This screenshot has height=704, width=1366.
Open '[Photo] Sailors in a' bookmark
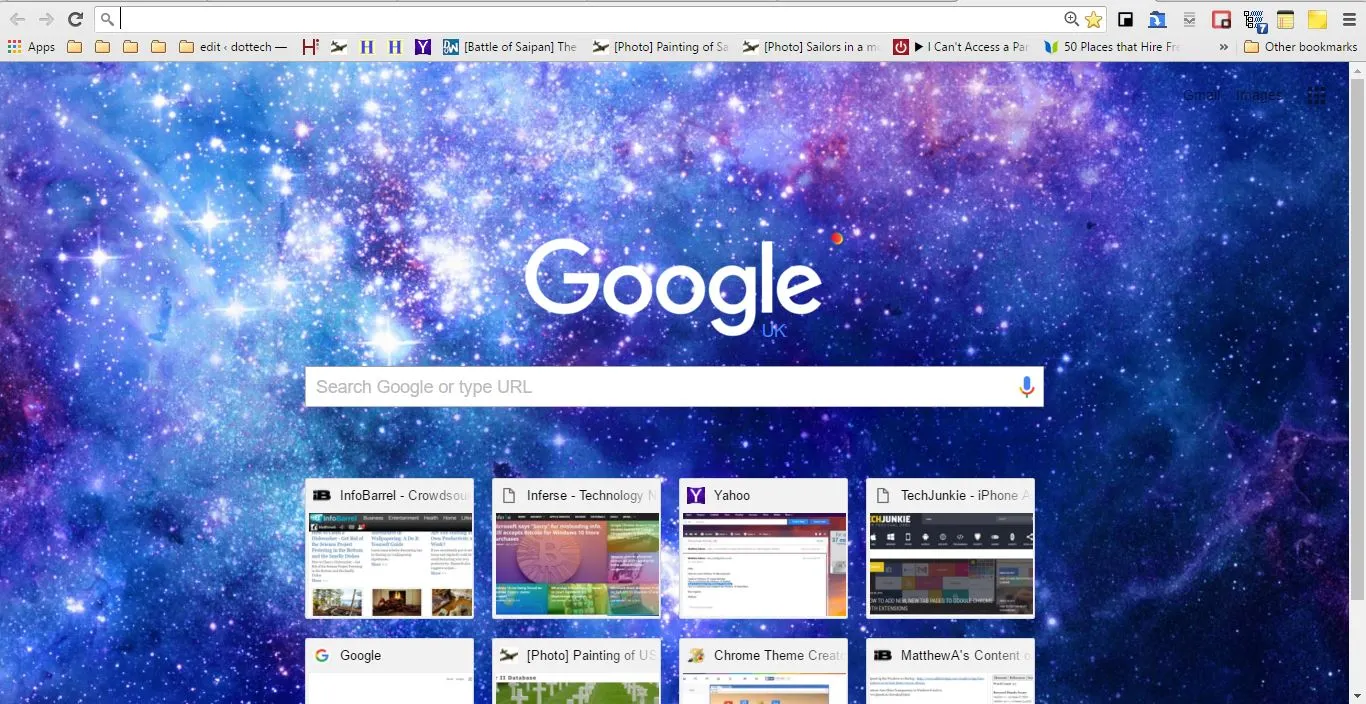pyautogui.click(x=810, y=47)
